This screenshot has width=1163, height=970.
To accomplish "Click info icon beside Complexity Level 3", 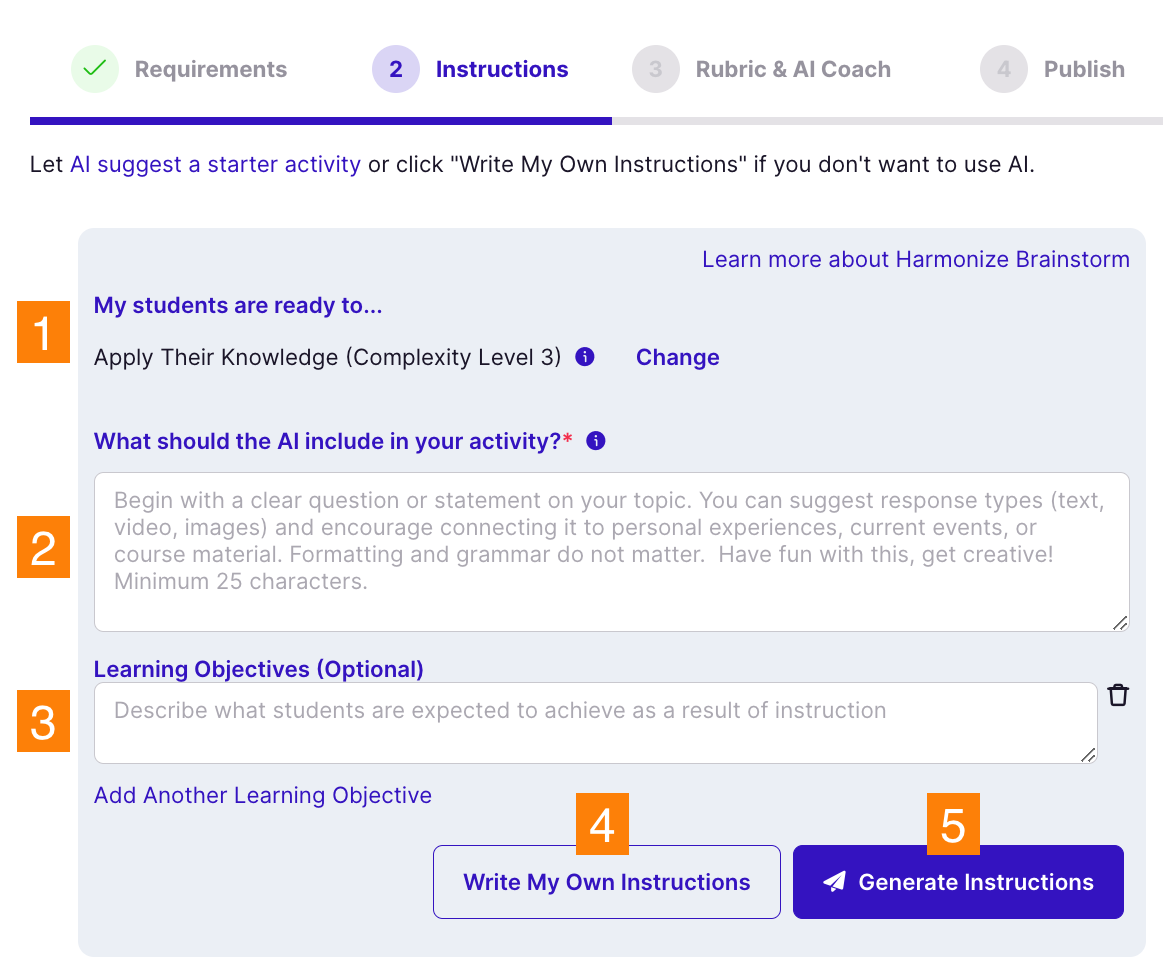I will pos(586,357).
